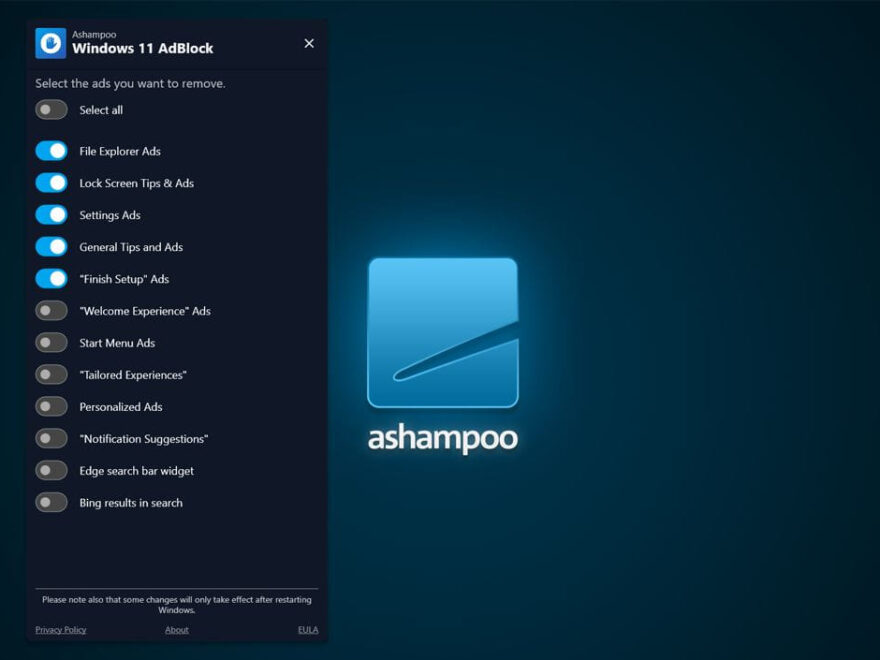
Task: Switch on Personalized Ads toggle
Action: click(51, 407)
